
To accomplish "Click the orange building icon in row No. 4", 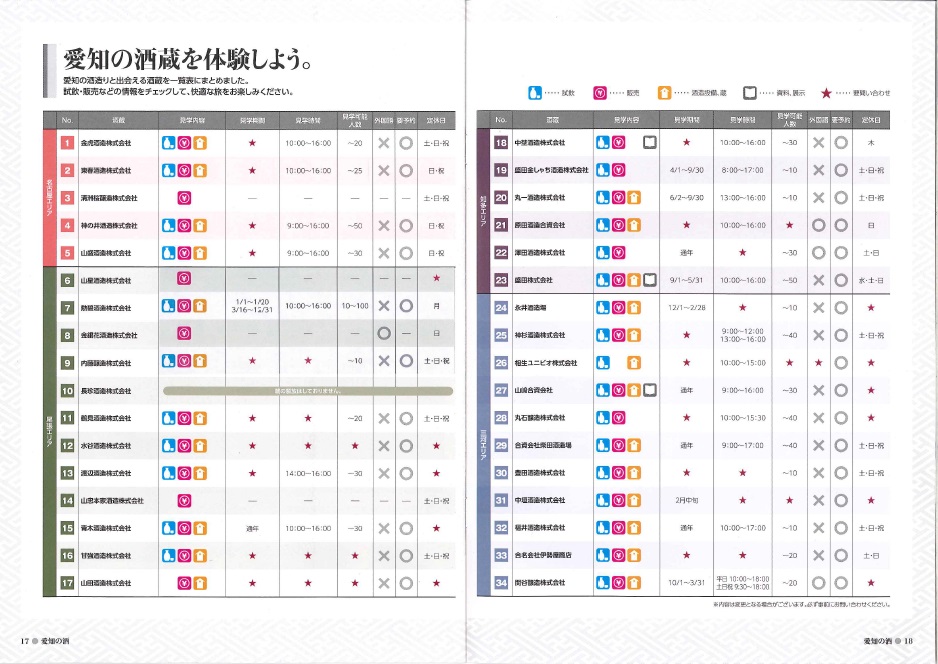I will [200, 226].
